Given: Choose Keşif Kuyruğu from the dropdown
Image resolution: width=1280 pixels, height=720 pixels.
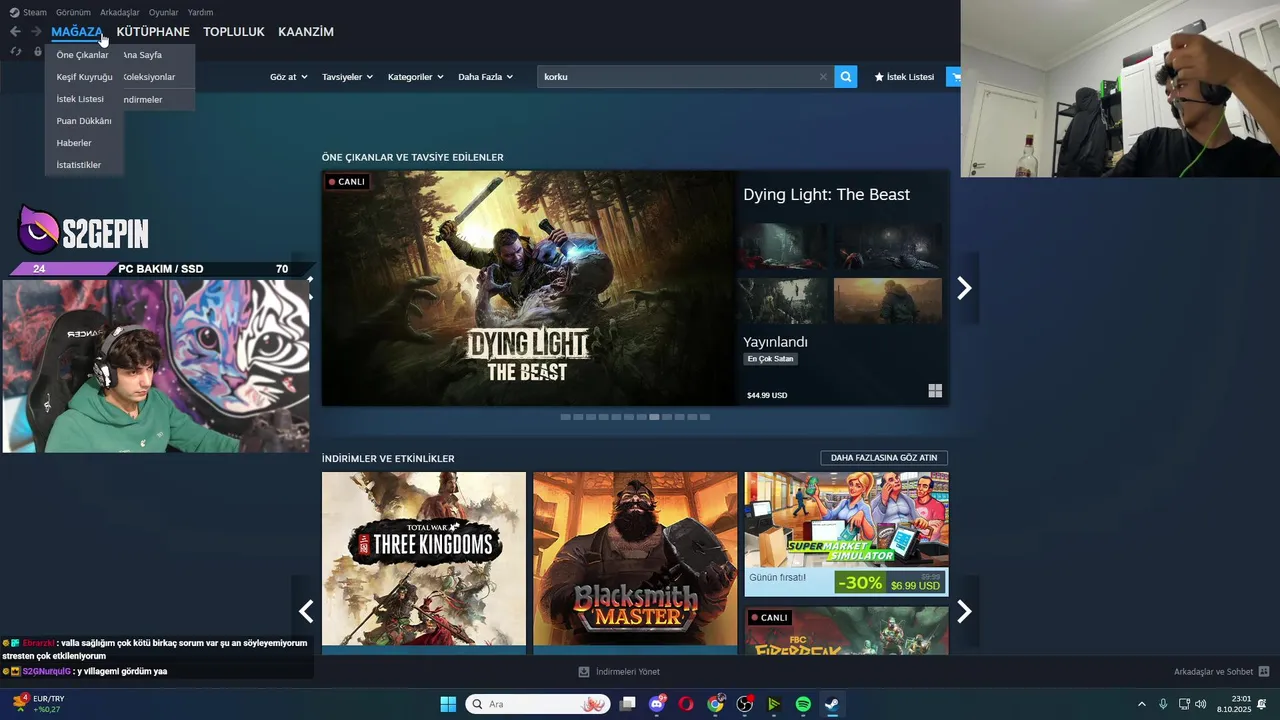Looking at the screenshot, I should tap(84, 77).
